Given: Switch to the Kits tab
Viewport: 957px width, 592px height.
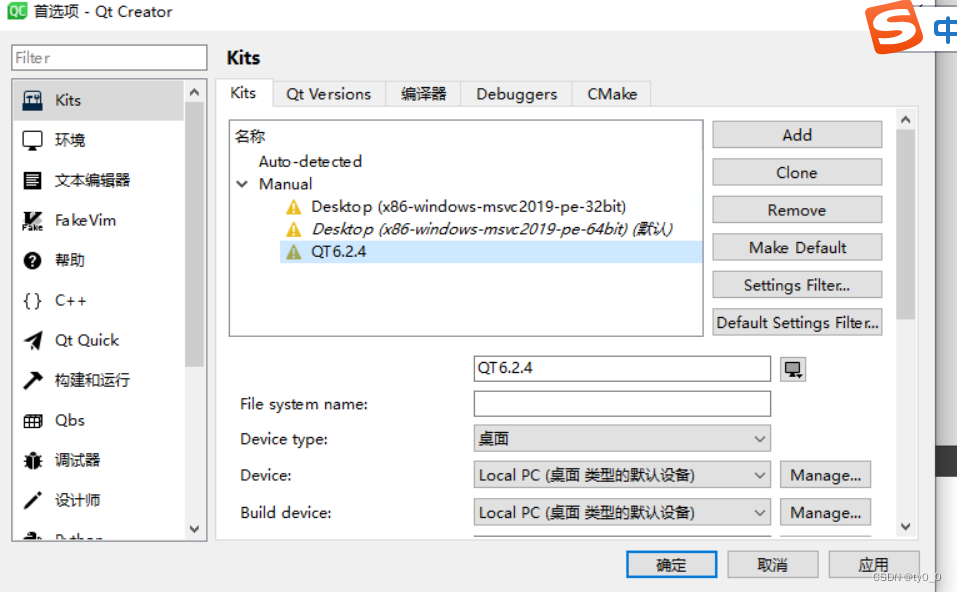Looking at the screenshot, I should pos(244,93).
